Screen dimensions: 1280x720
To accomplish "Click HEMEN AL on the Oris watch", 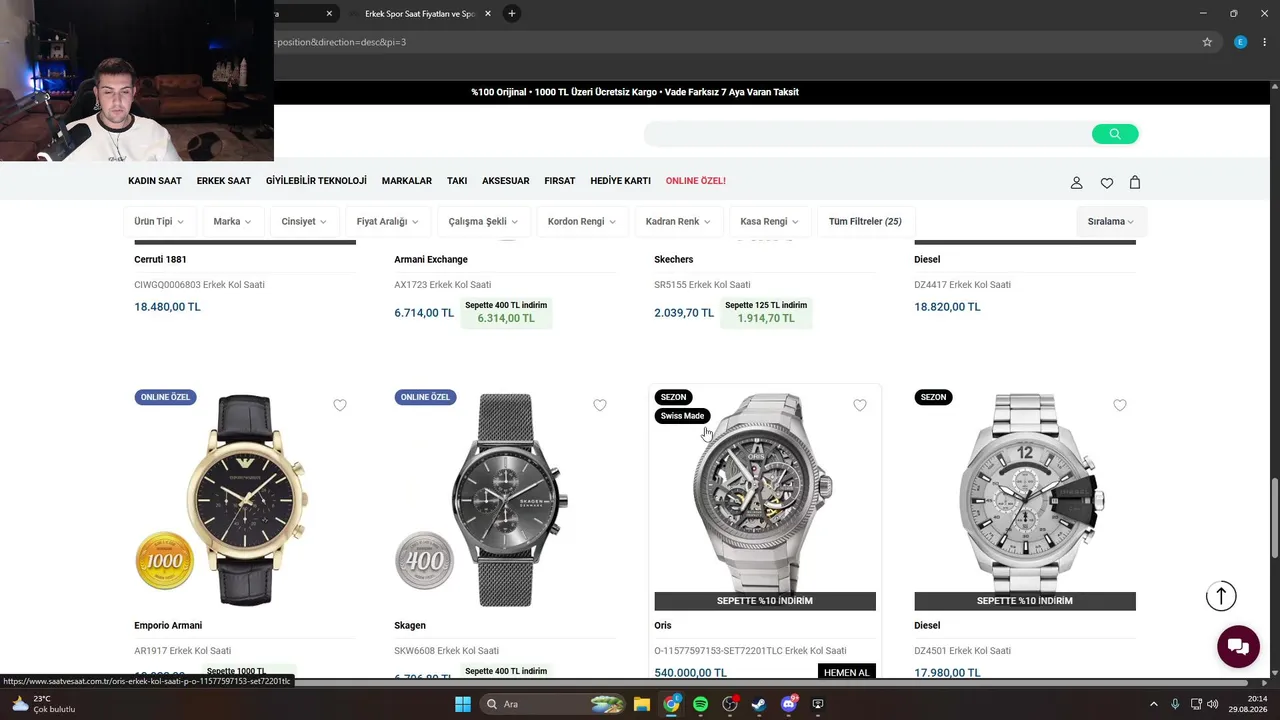I will (846, 672).
